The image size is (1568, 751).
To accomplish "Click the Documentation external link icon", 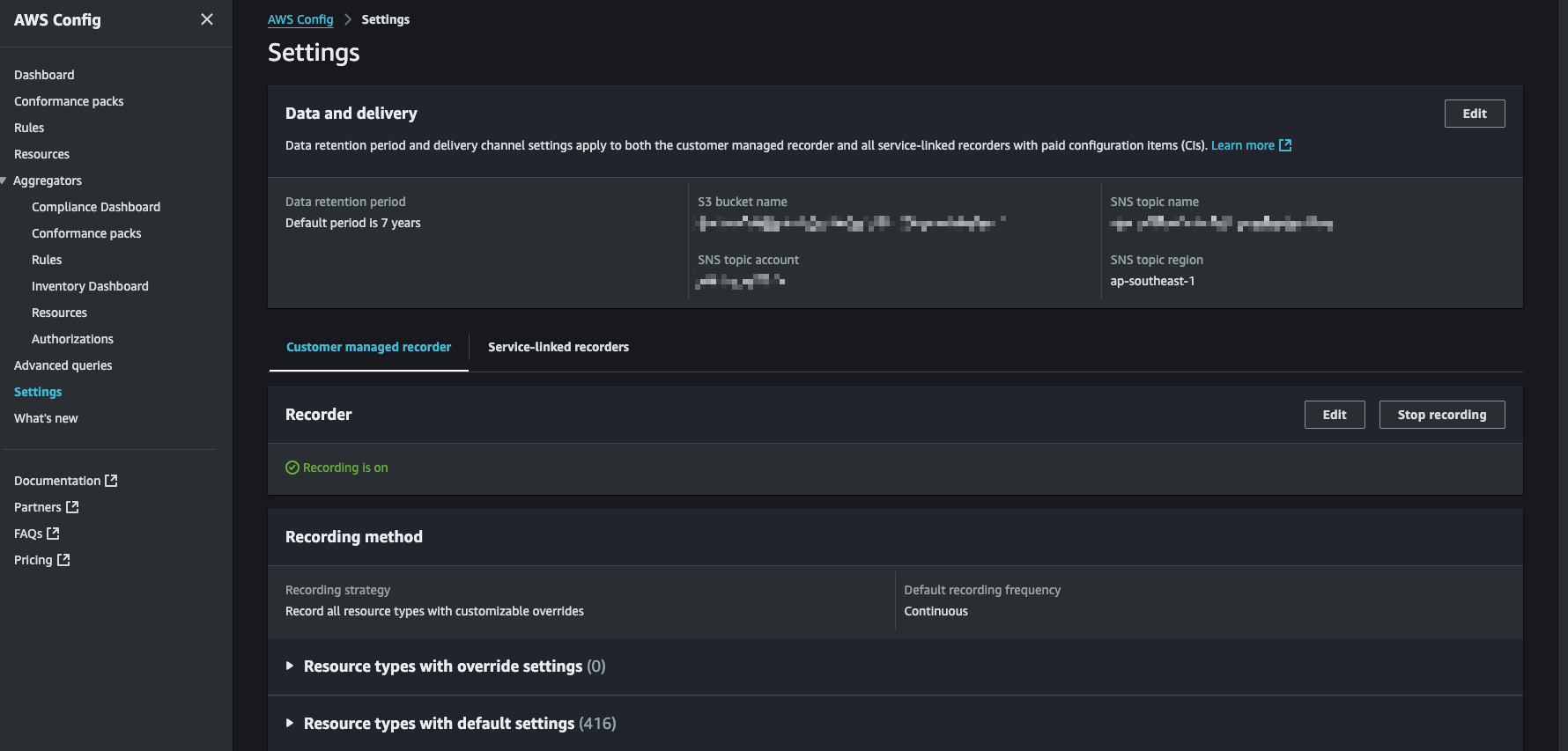I will (x=111, y=481).
